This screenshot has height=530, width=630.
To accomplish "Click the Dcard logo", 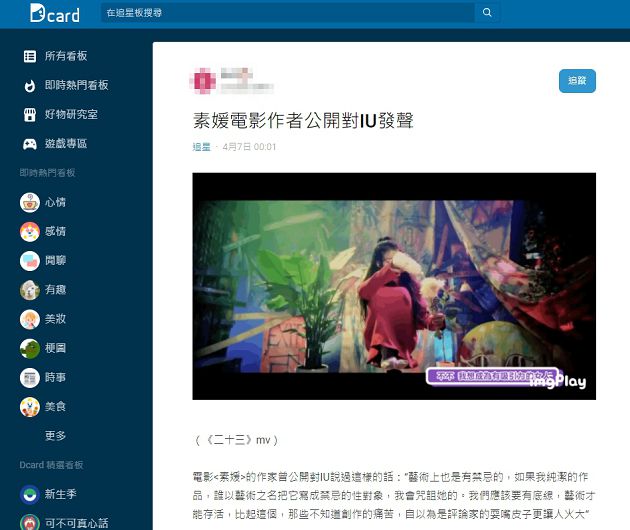I will tap(53, 13).
